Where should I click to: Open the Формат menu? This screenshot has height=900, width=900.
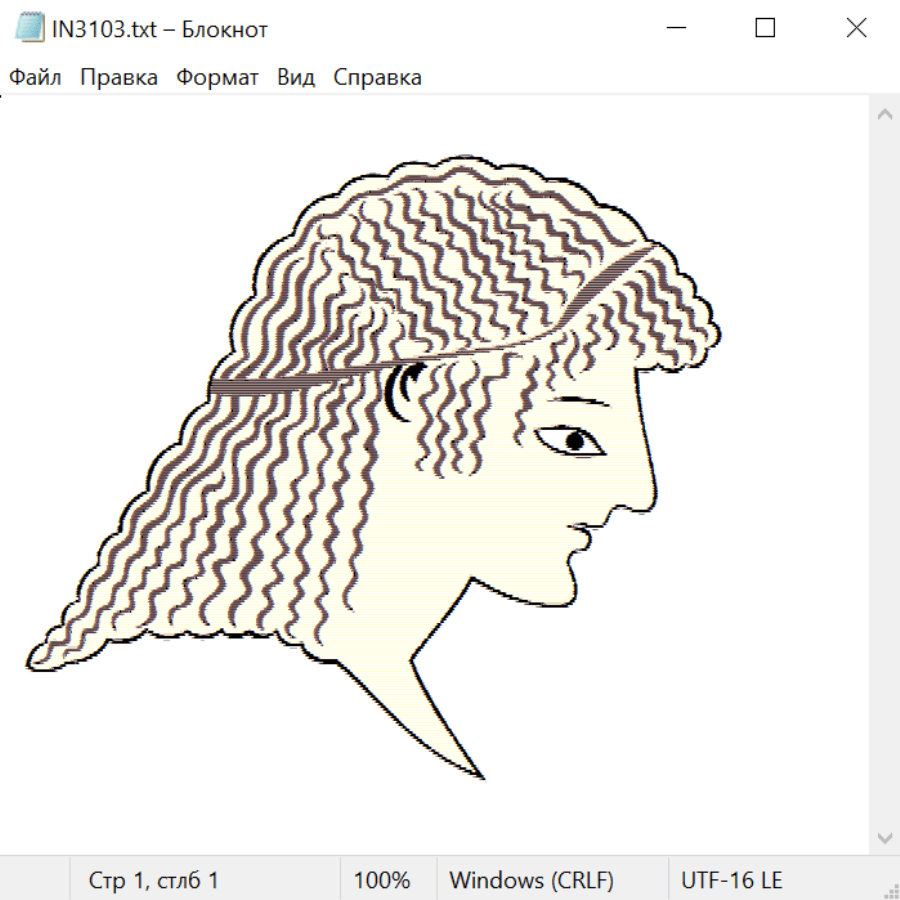point(217,78)
